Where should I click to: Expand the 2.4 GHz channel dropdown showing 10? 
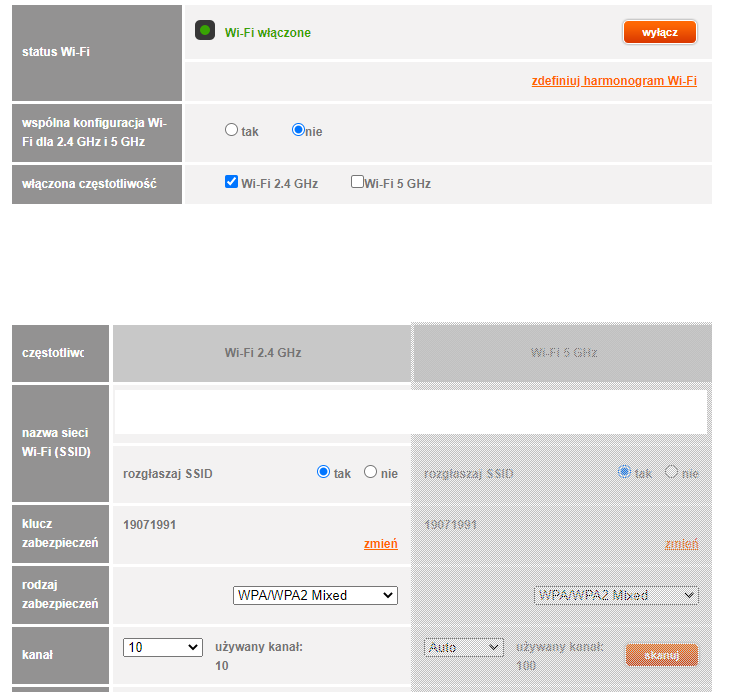pos(163,647)
